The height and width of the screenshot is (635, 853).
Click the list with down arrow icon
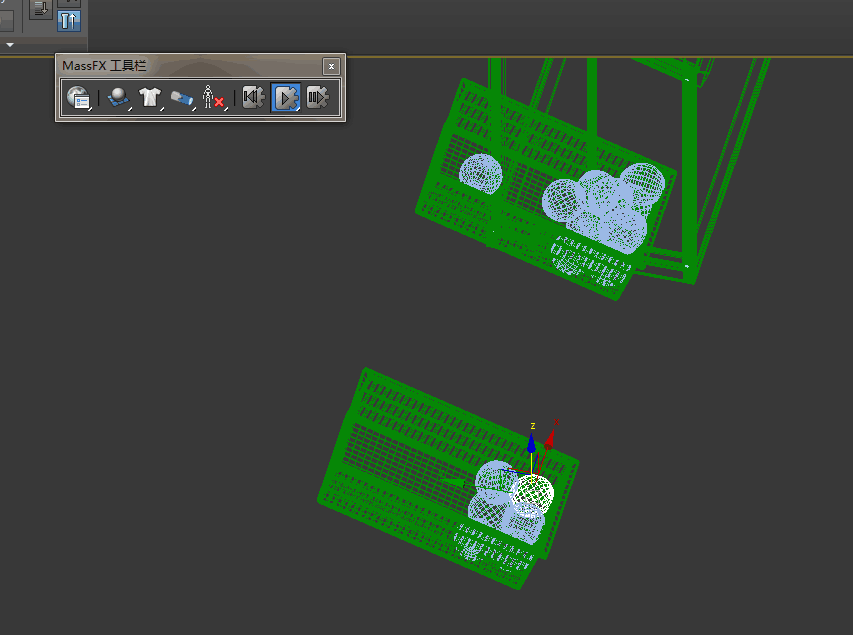tap(41, 9)
